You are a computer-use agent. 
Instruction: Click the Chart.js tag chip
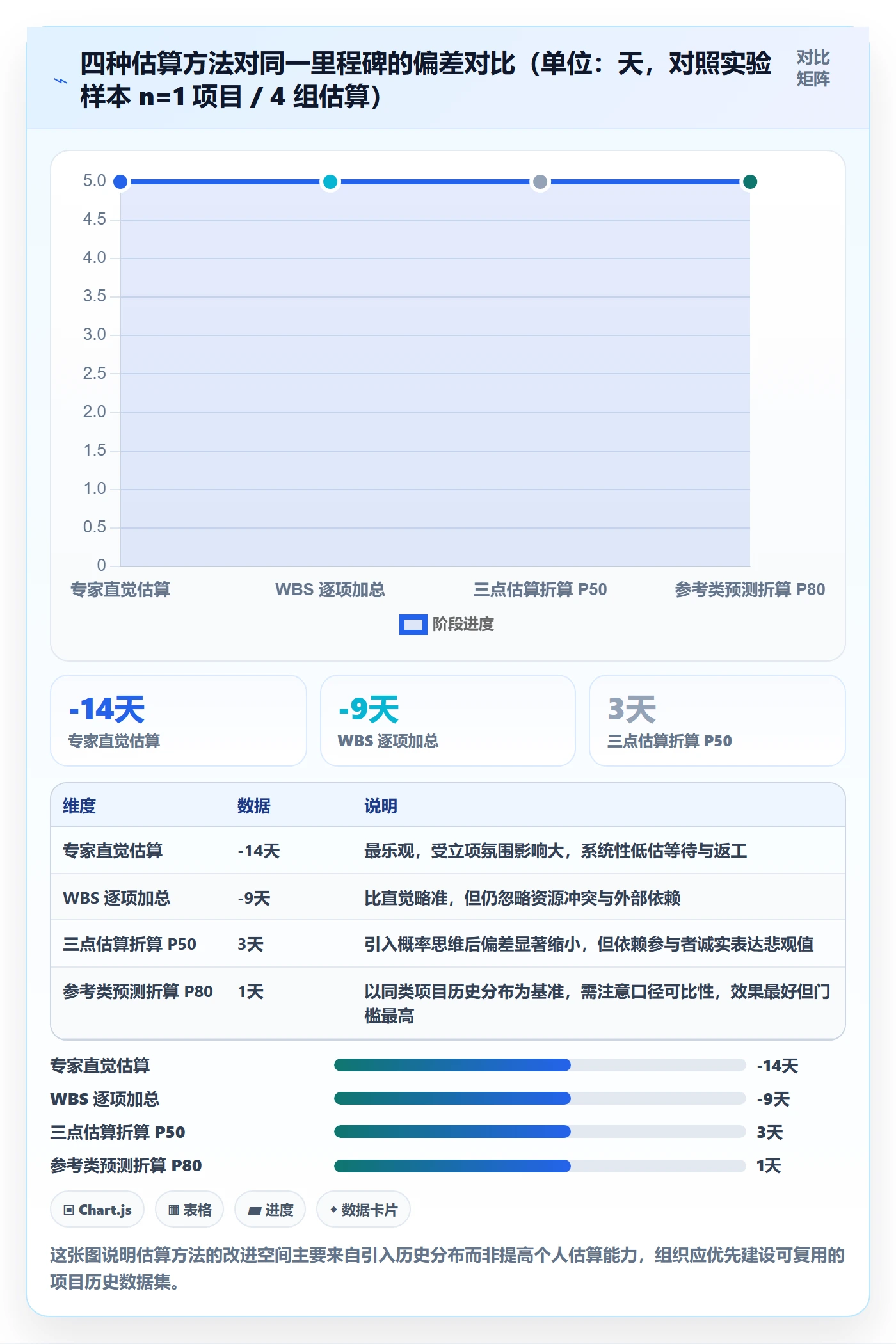(97, 1210)
